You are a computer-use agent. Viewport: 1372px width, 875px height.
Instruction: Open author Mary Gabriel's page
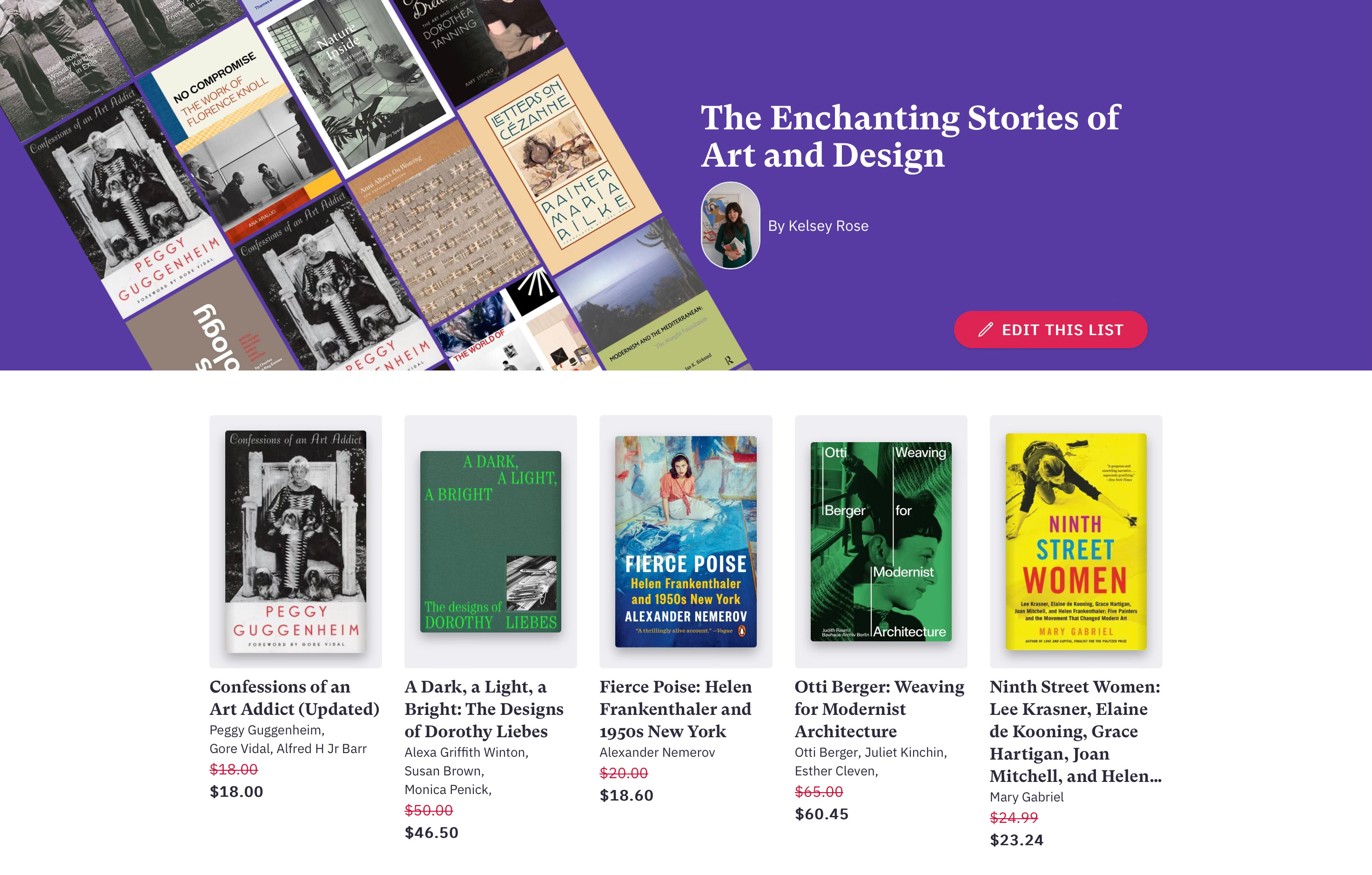tap(1027, 797)
